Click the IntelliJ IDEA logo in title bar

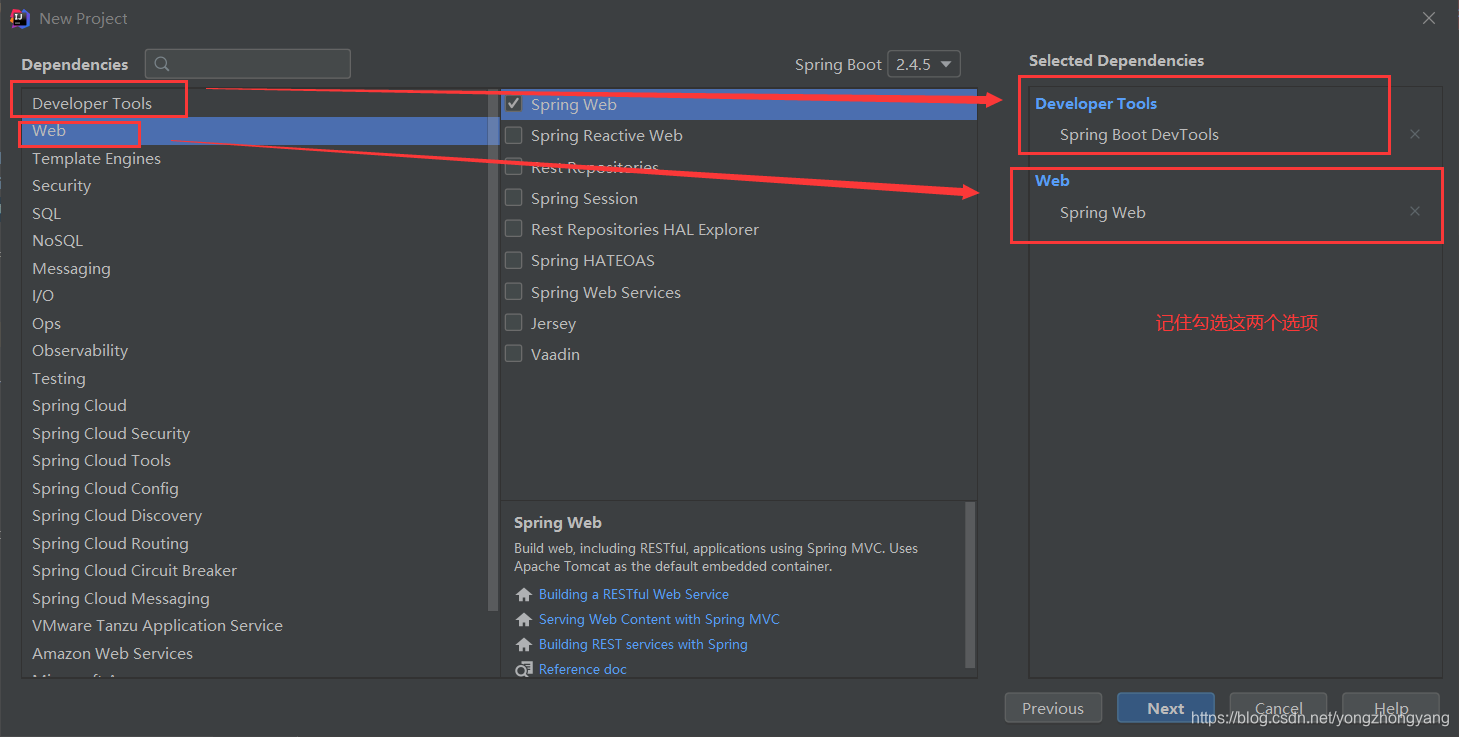click(20, 18)
